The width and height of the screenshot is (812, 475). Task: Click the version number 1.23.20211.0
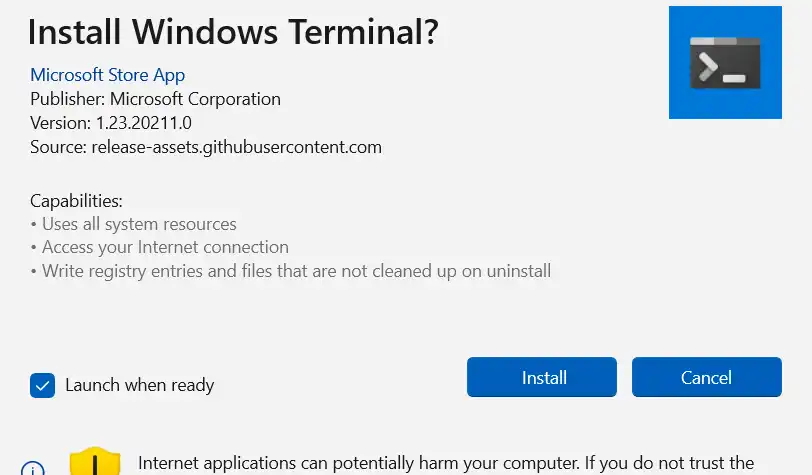(143, 123)
